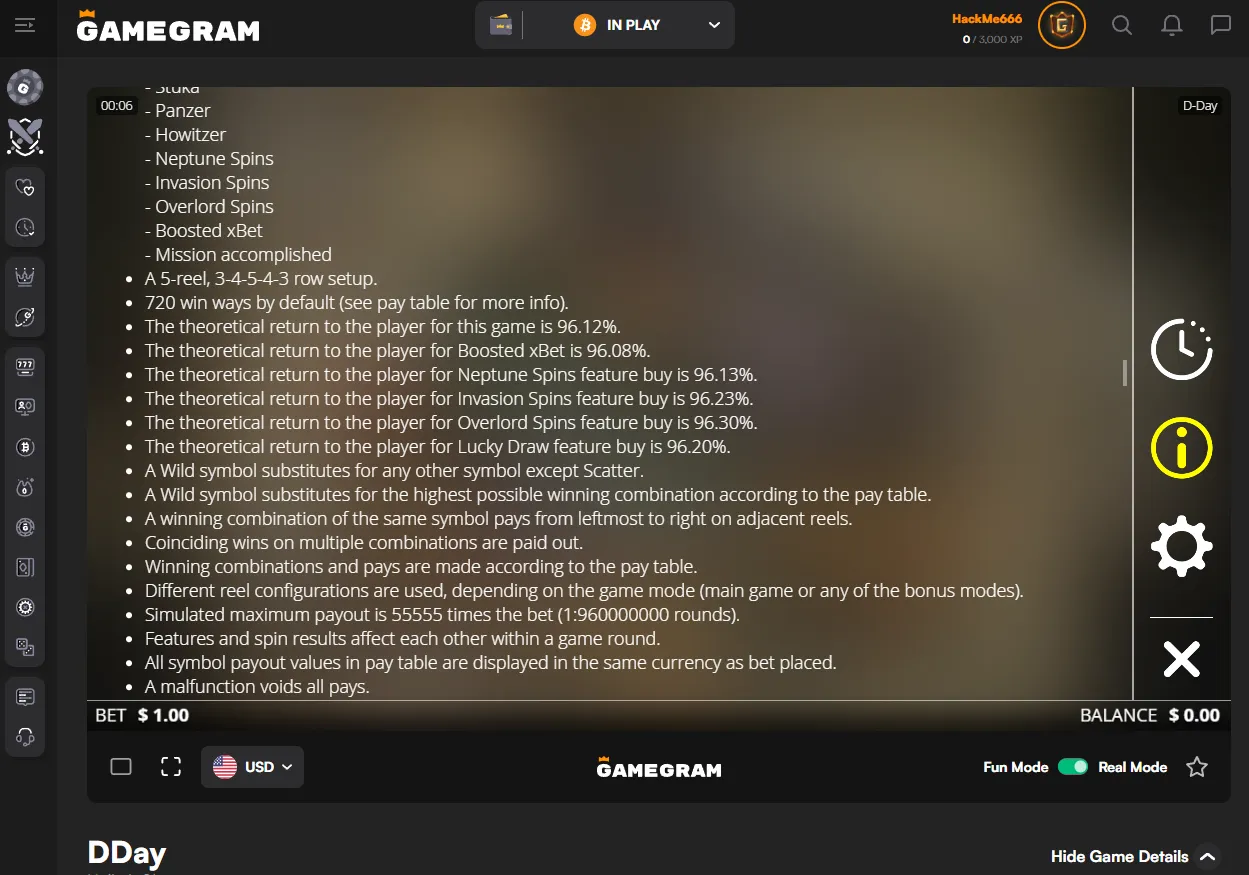Open game settings gear icon

[1181, 546]
